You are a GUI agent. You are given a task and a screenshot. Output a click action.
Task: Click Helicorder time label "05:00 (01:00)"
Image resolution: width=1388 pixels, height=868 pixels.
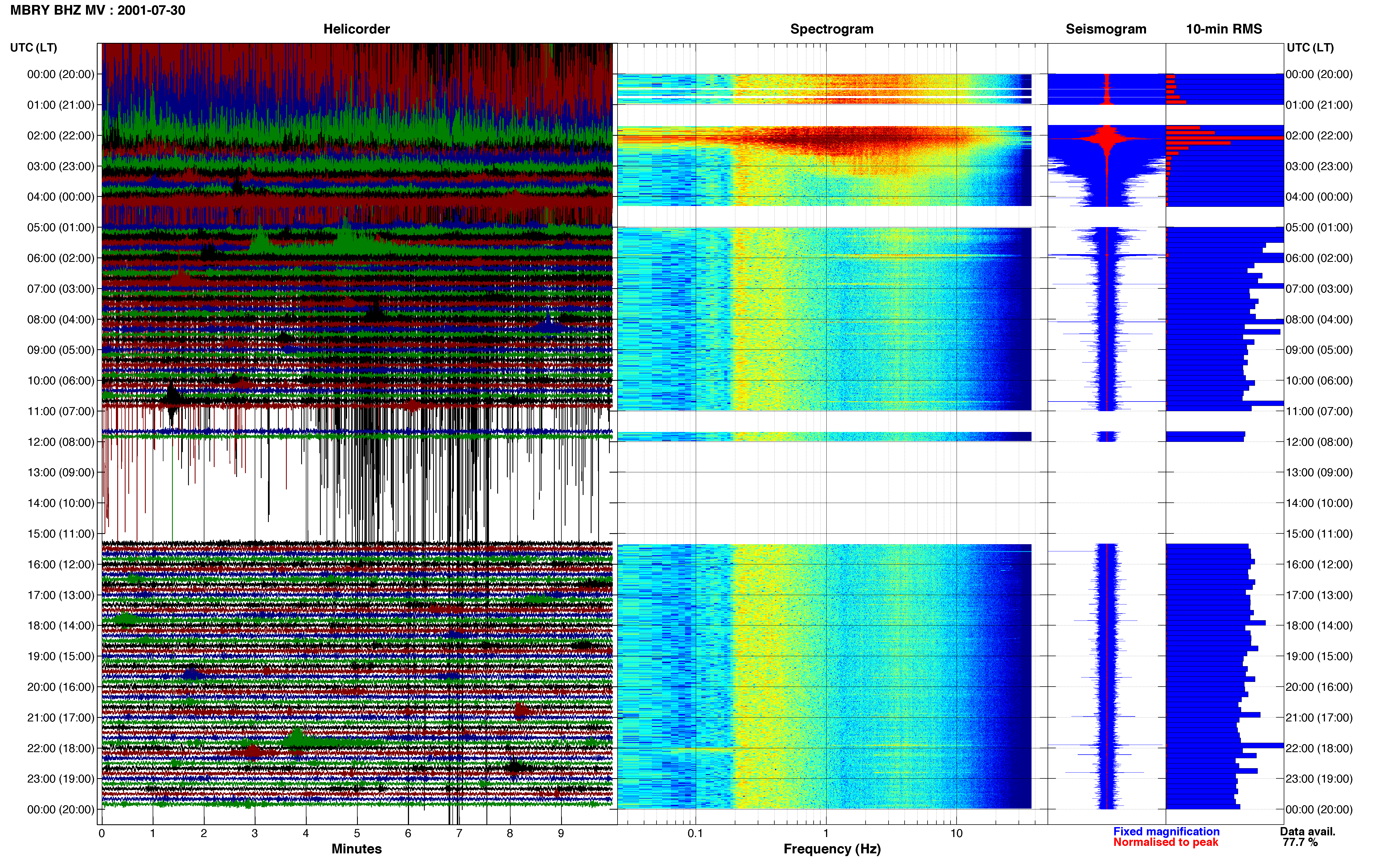61,227
